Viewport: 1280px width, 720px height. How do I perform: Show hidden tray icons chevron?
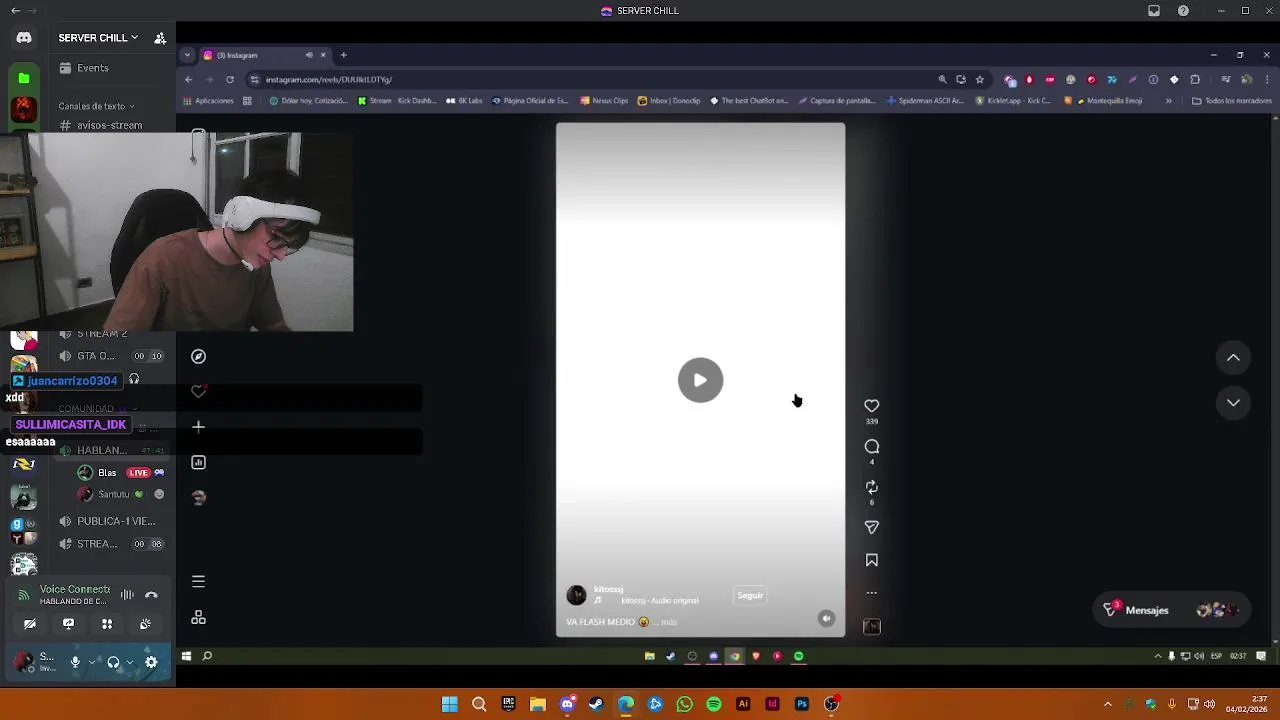[1107, 704]
